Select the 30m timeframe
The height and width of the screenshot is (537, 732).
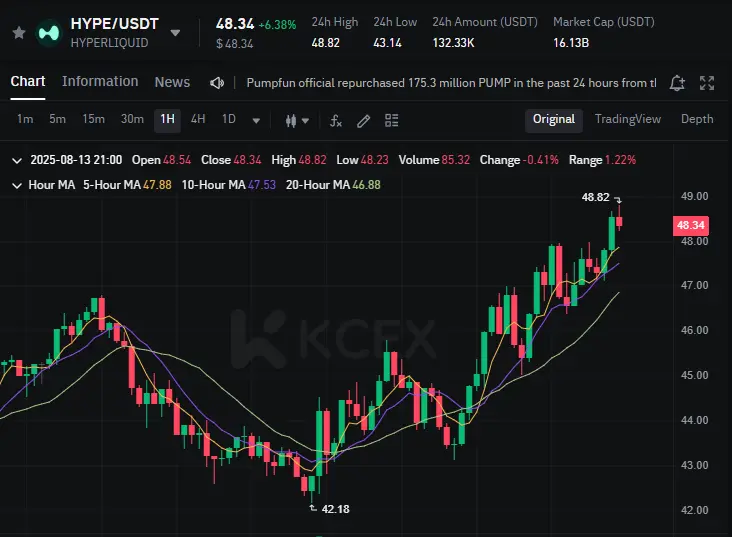pos(132,120)
